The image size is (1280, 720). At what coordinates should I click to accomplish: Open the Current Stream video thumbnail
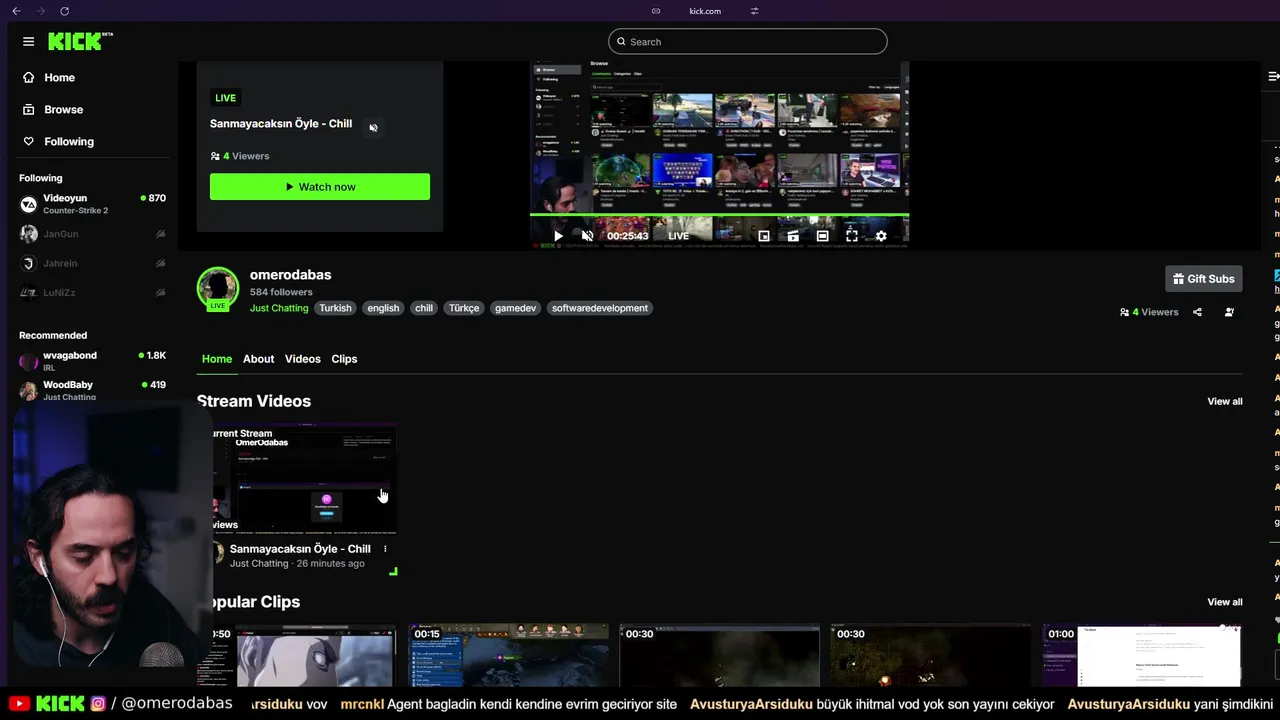pos(304,478)
